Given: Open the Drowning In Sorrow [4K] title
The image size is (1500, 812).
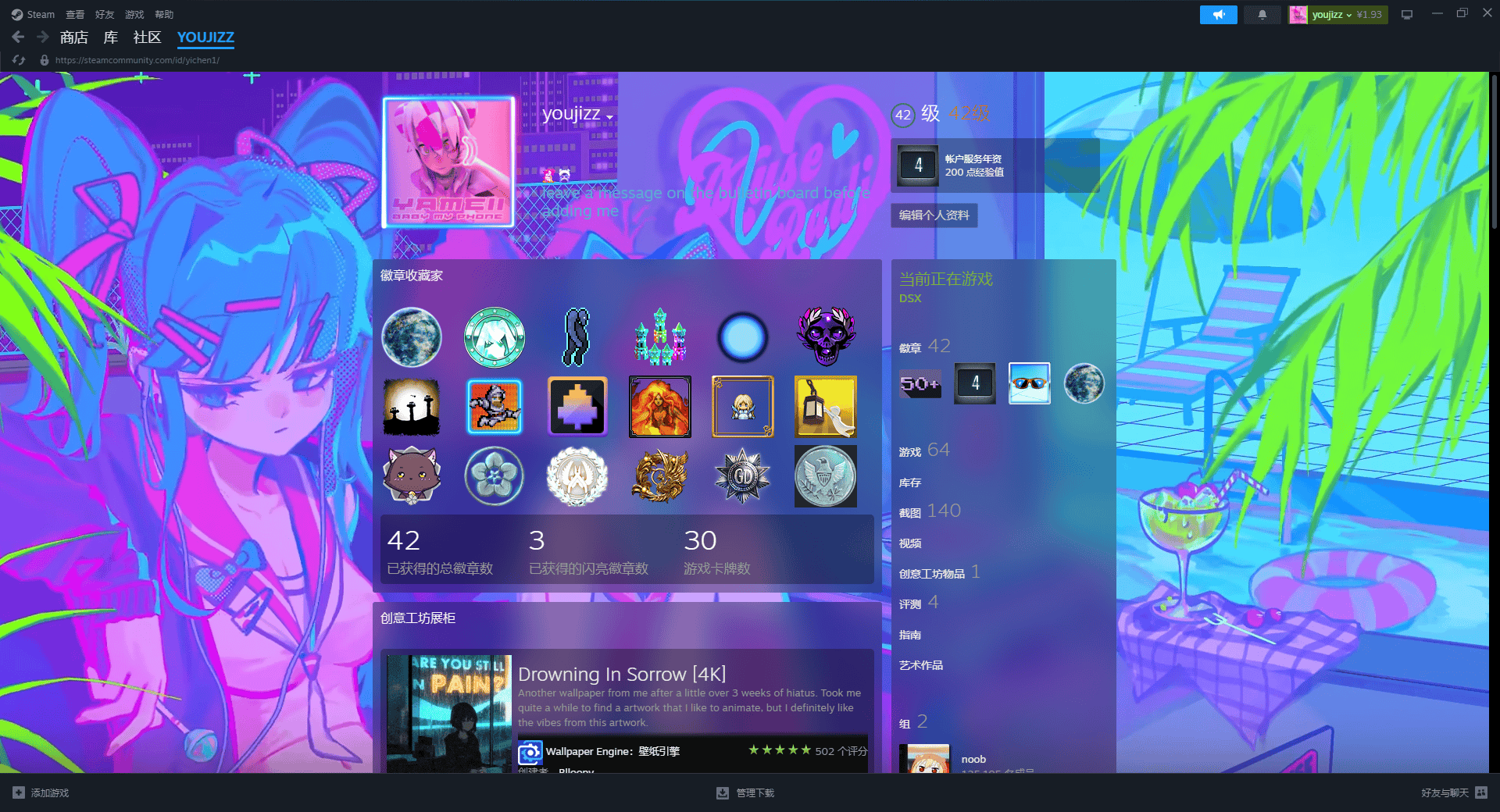Looking at the screenshot, I should coord(622,674).
